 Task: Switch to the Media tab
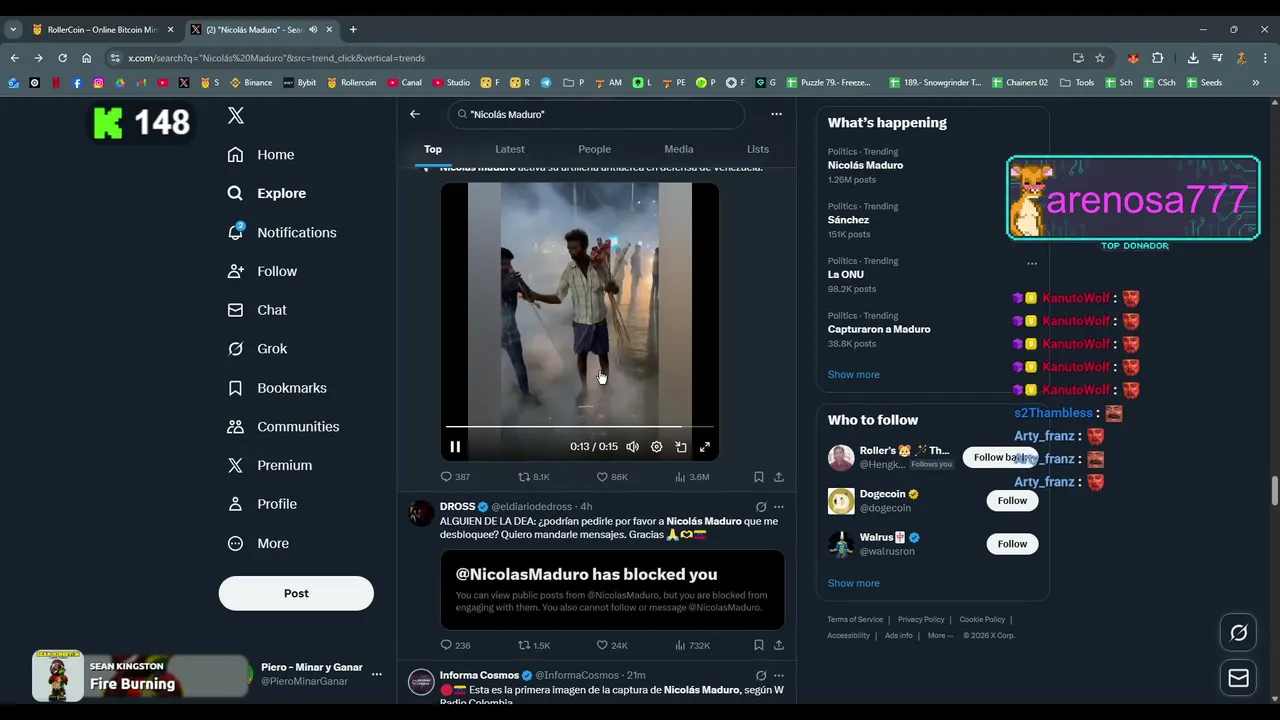pos(679,149)
